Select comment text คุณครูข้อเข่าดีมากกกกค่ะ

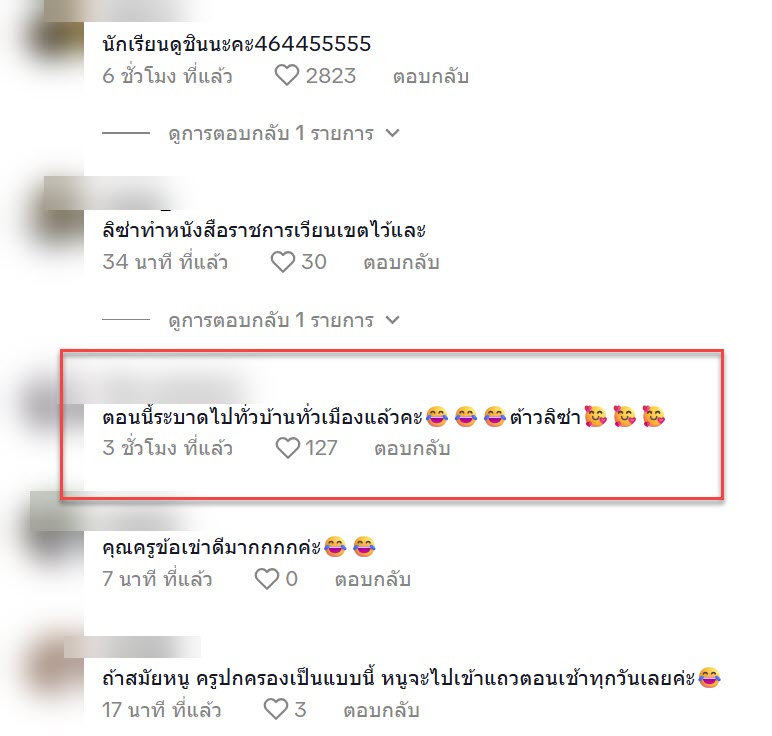212,547
